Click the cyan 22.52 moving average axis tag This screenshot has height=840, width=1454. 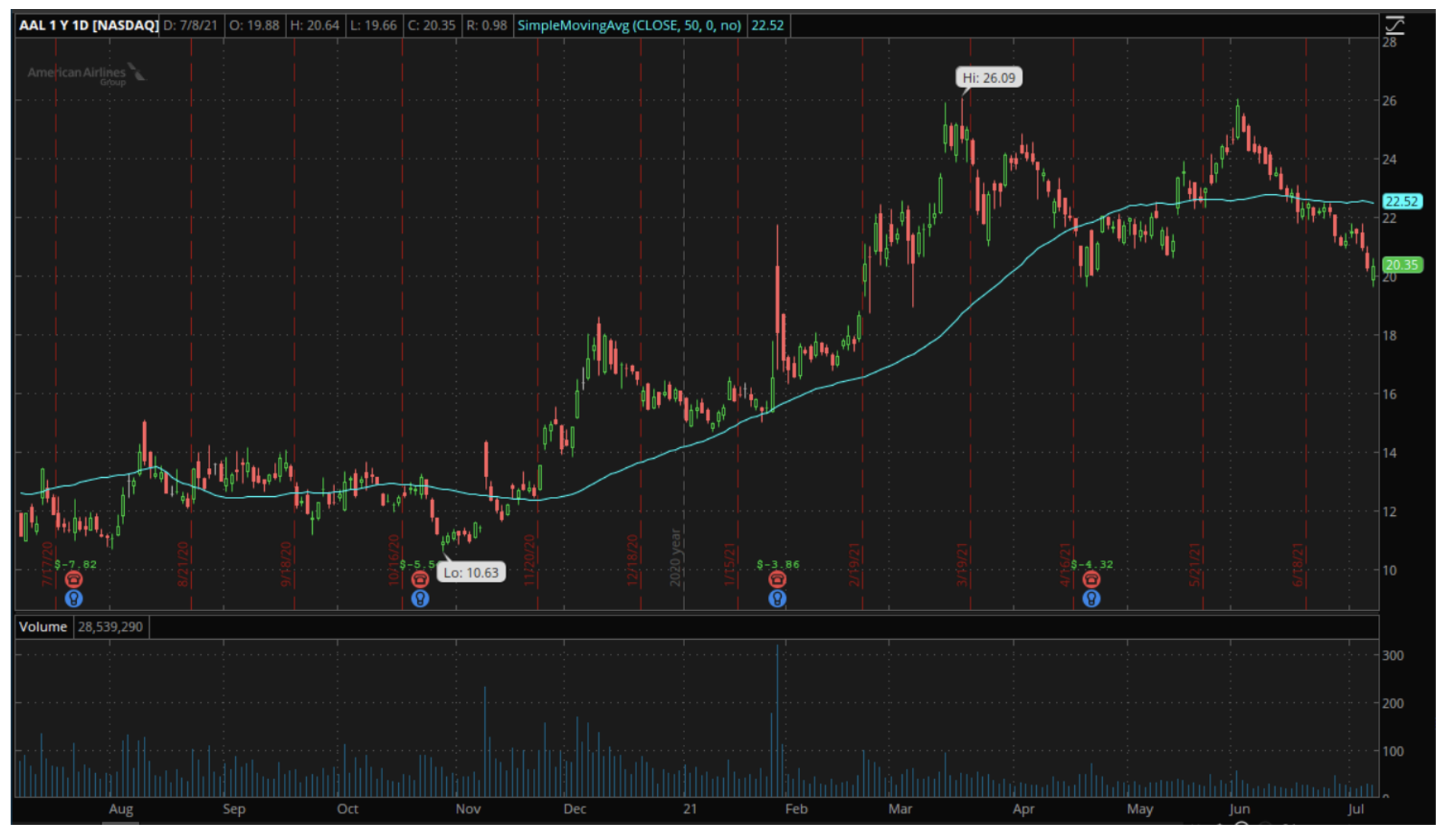[1402, 202]
